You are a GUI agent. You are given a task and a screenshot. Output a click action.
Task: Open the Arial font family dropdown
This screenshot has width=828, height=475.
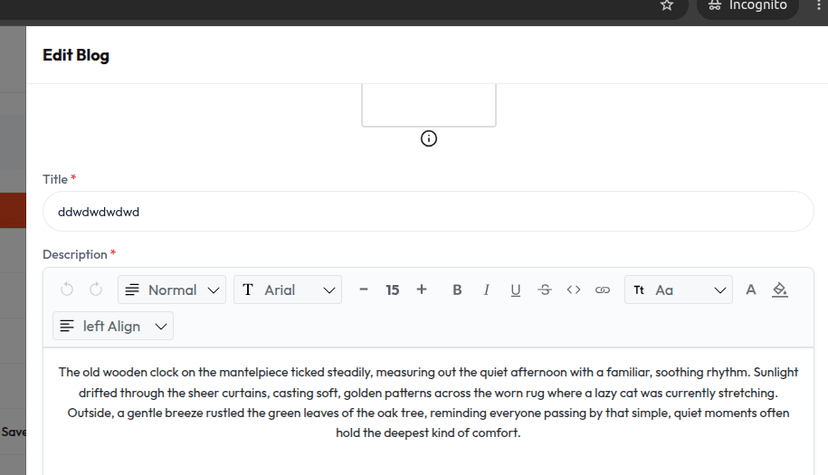pos(288,289)
